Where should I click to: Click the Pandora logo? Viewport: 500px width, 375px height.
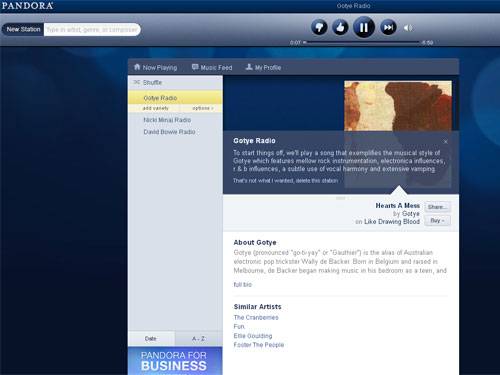(x=27, y=6)
